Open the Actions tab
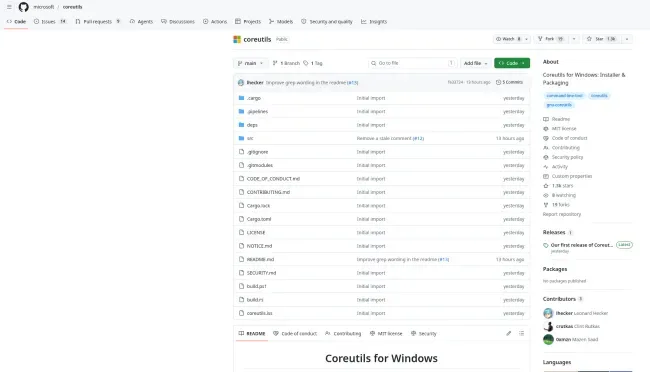 215,22
